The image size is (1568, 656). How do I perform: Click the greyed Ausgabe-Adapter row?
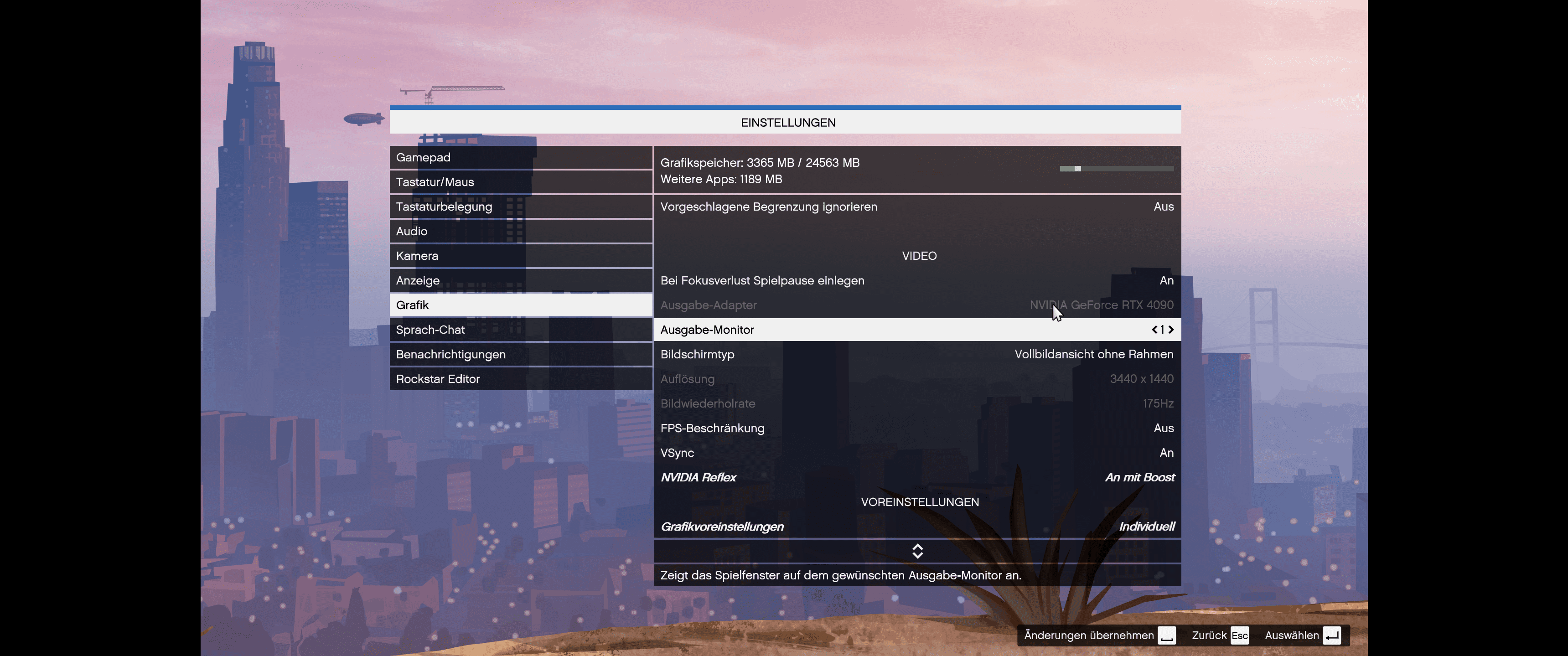coord(917,305)
